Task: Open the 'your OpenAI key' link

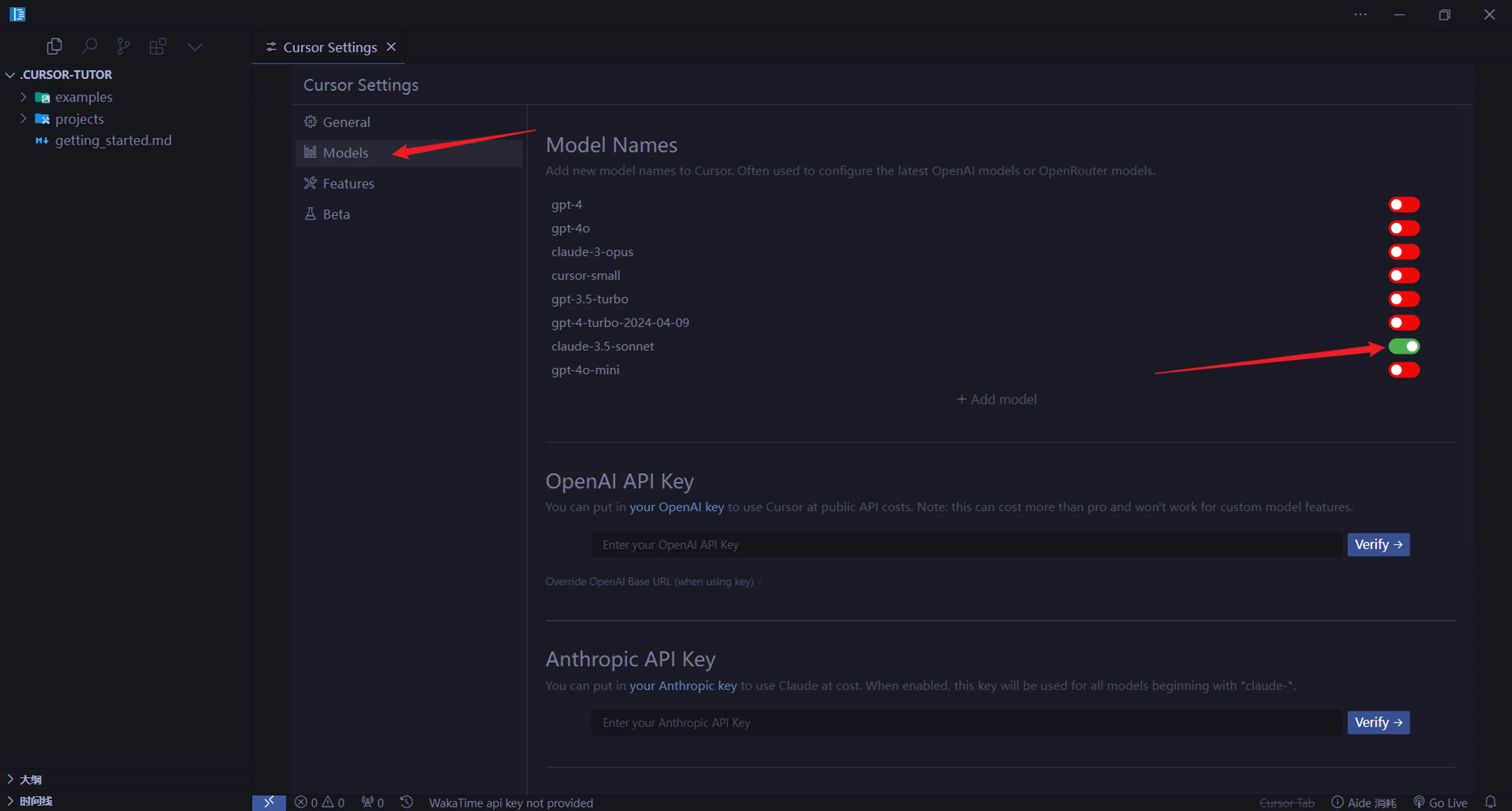Action: point(676,507)
